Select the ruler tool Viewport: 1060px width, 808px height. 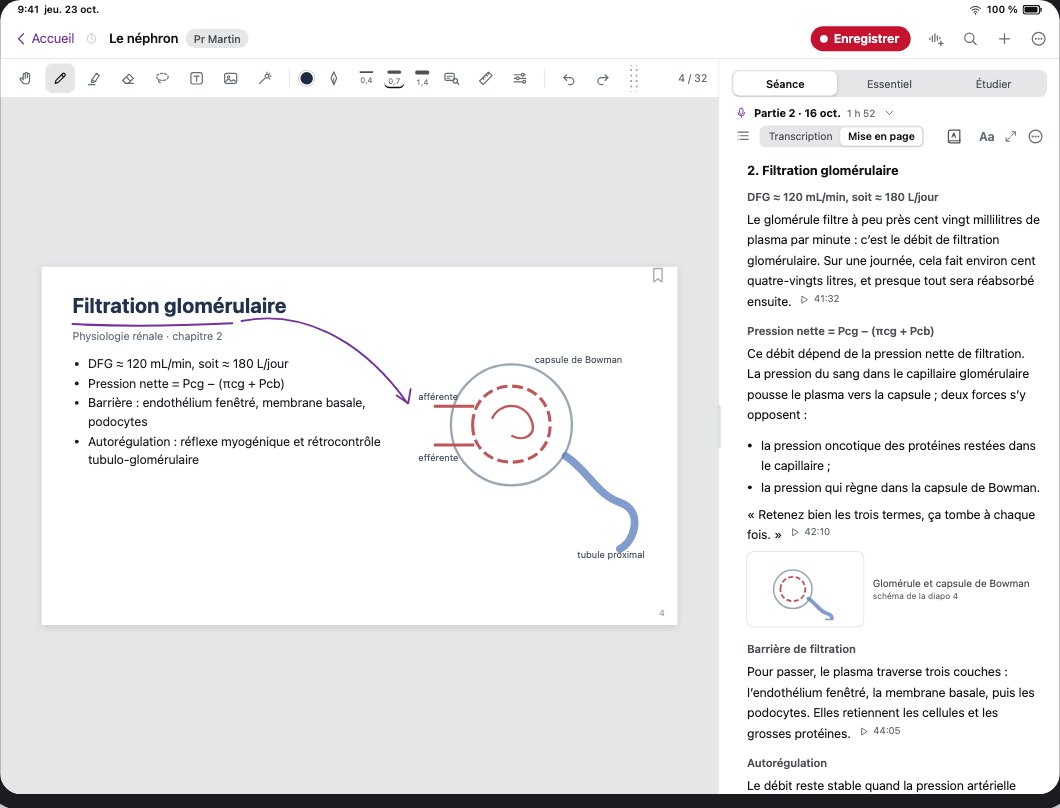pyautogui.click(x=485, y=78)
